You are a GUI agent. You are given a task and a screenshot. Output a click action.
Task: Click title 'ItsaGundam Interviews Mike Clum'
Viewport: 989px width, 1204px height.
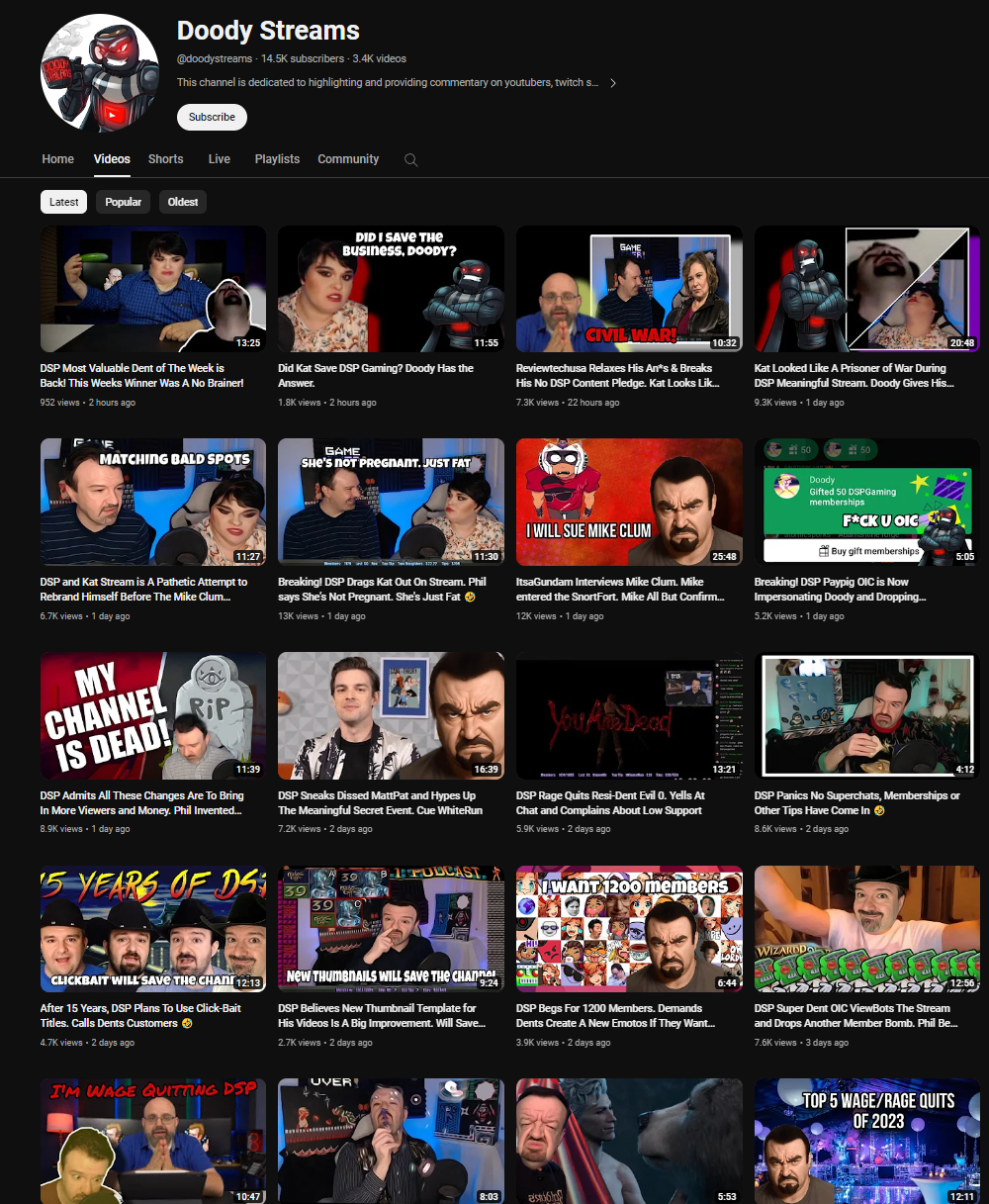(x=620, y=590)
